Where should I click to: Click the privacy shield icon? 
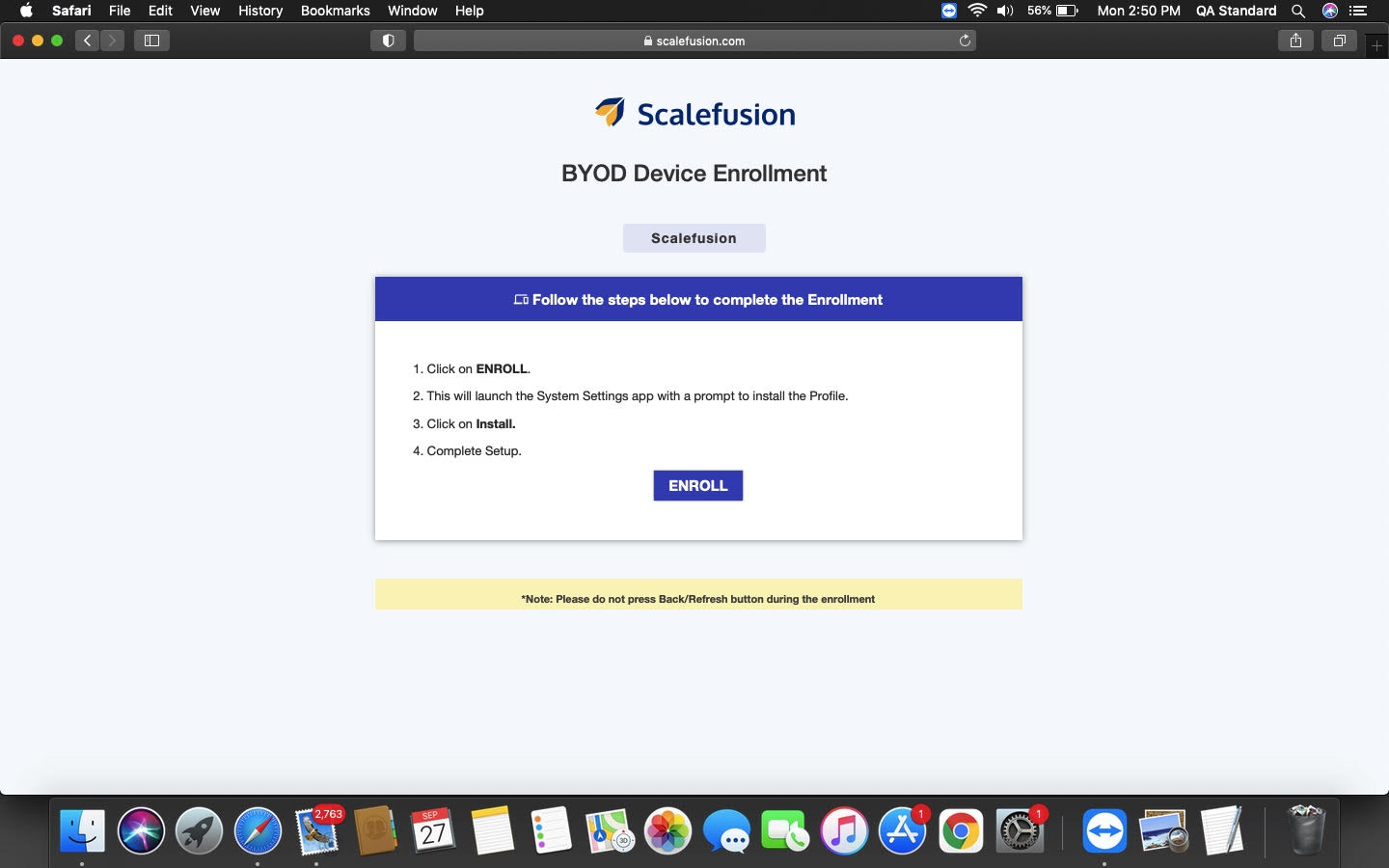click(388, 41)
